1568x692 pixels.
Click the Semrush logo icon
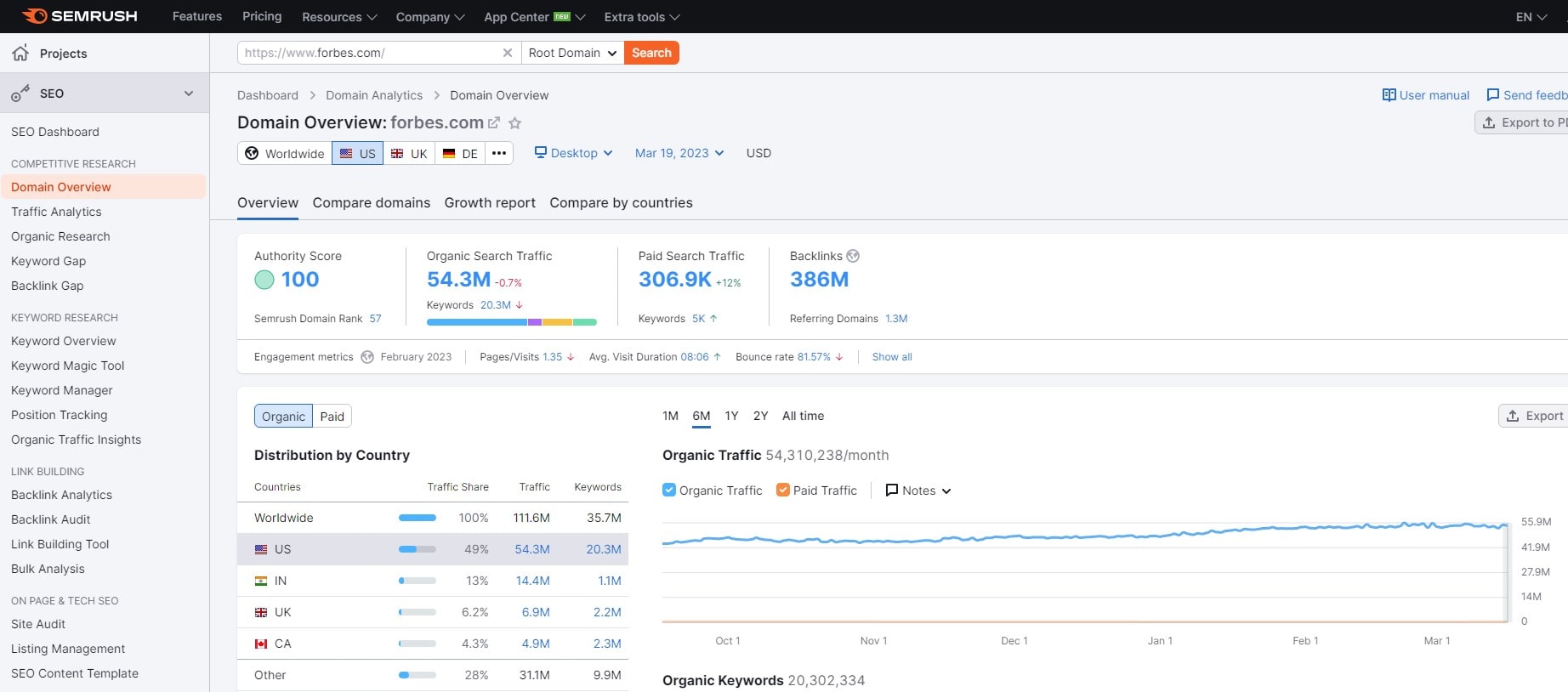(34, 16)
